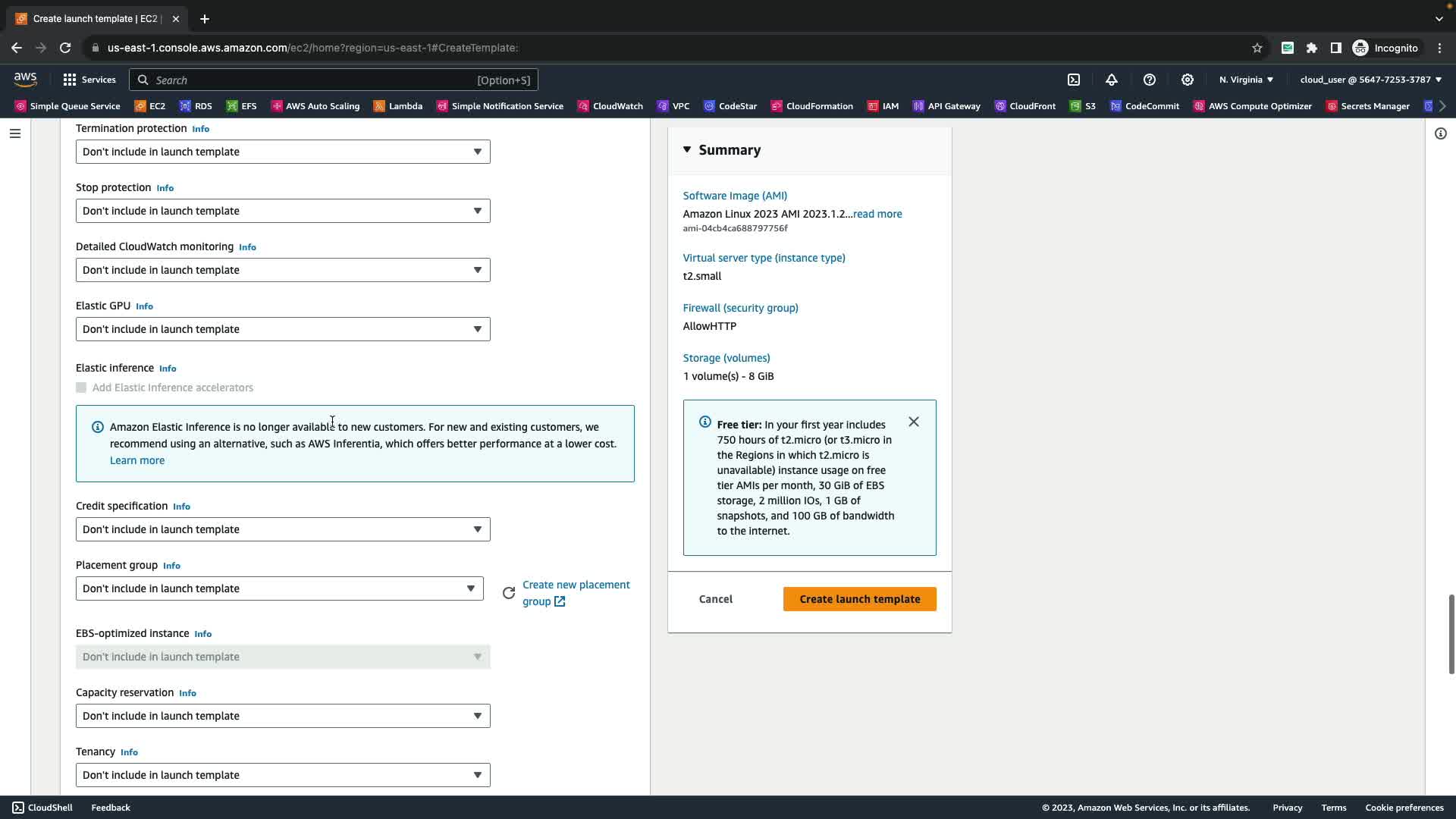This screenshot has width=1456, height=819.
Task: Click the page vertical scrollbar
Action: 1451,634
